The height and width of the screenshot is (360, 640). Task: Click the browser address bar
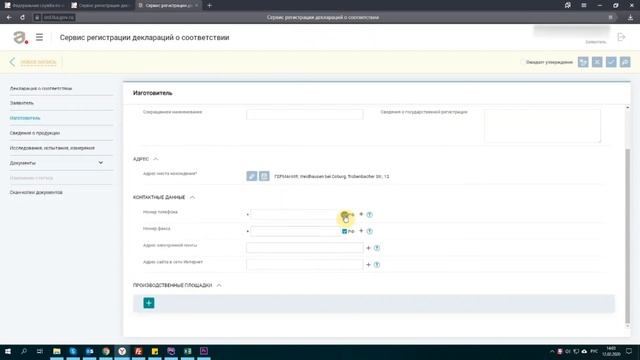322,18
